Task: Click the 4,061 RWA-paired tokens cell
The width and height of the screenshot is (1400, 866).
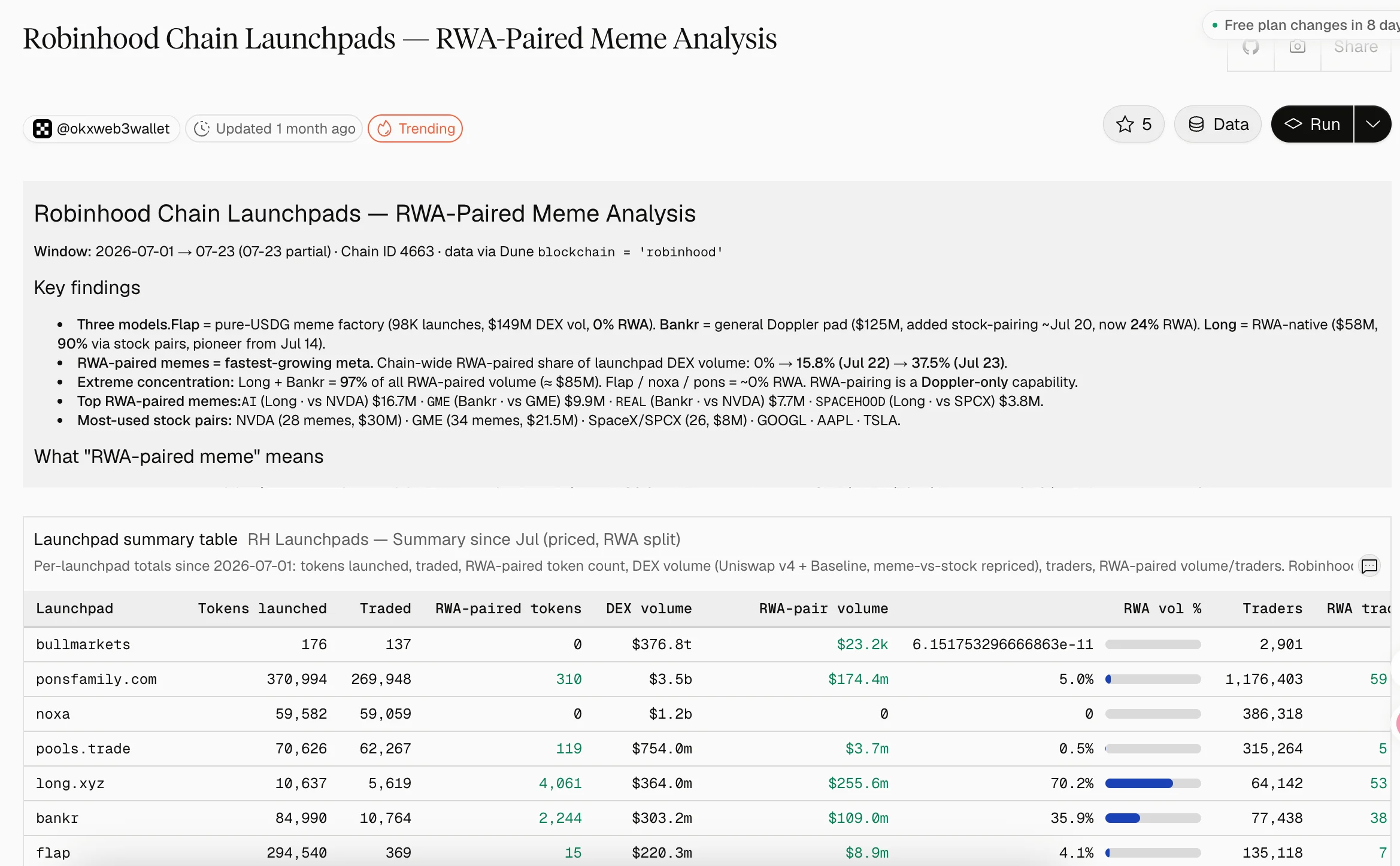Action: click(560, 783)
